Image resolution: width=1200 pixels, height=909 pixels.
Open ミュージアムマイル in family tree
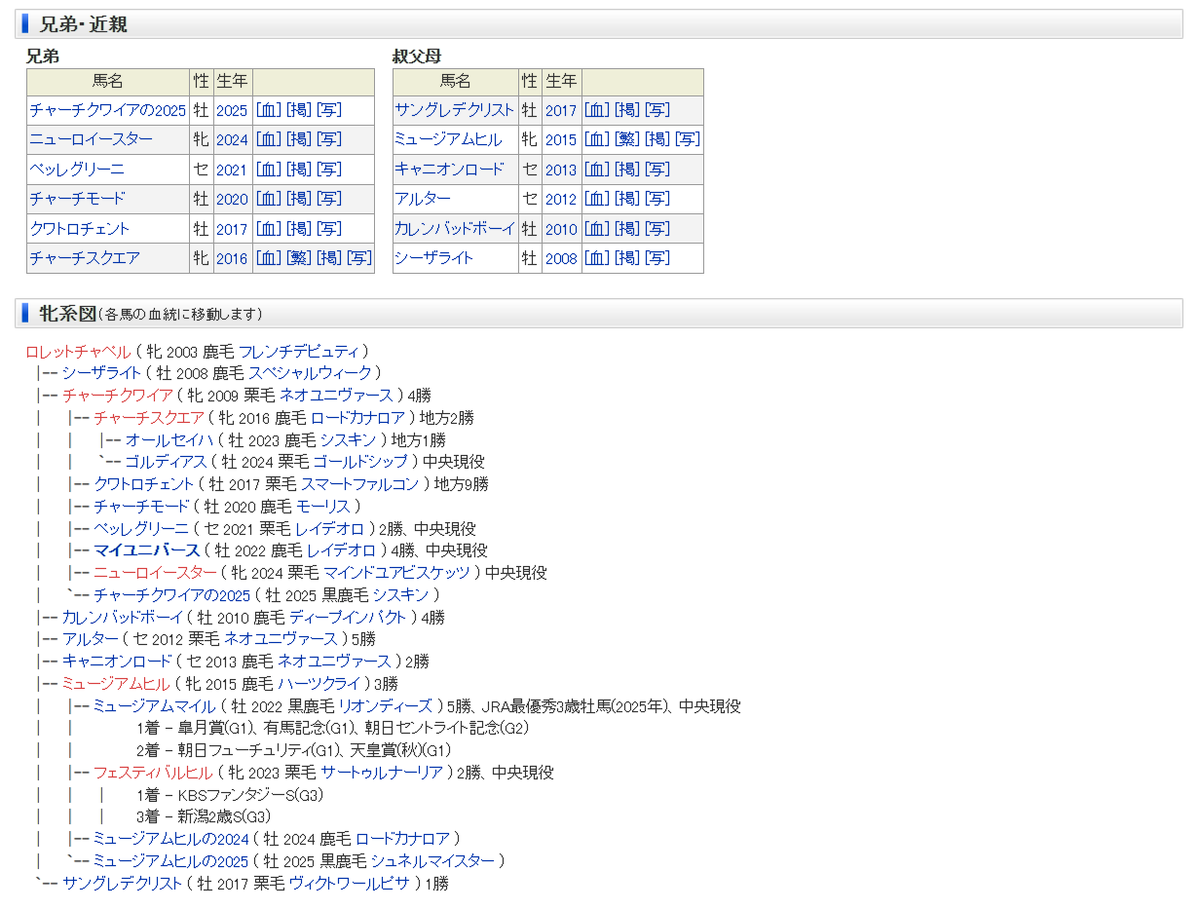click(154, 705)
